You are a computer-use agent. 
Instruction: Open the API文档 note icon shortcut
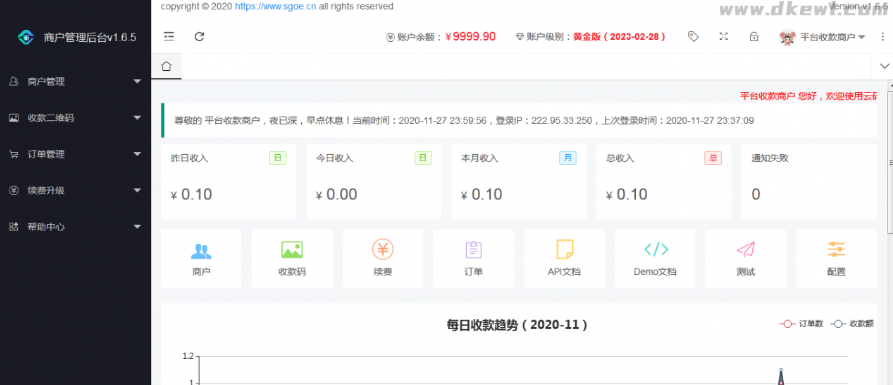click(x=564, y=249)
